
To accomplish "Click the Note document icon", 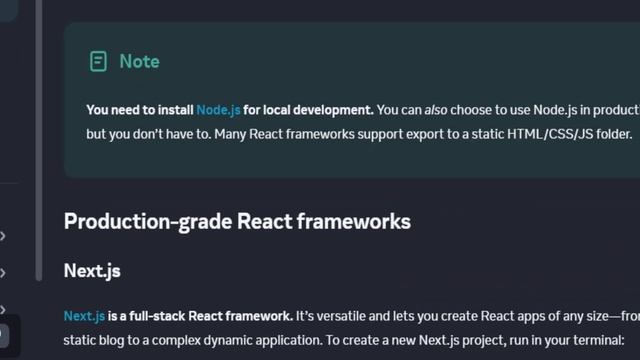I will coord(98,62).
